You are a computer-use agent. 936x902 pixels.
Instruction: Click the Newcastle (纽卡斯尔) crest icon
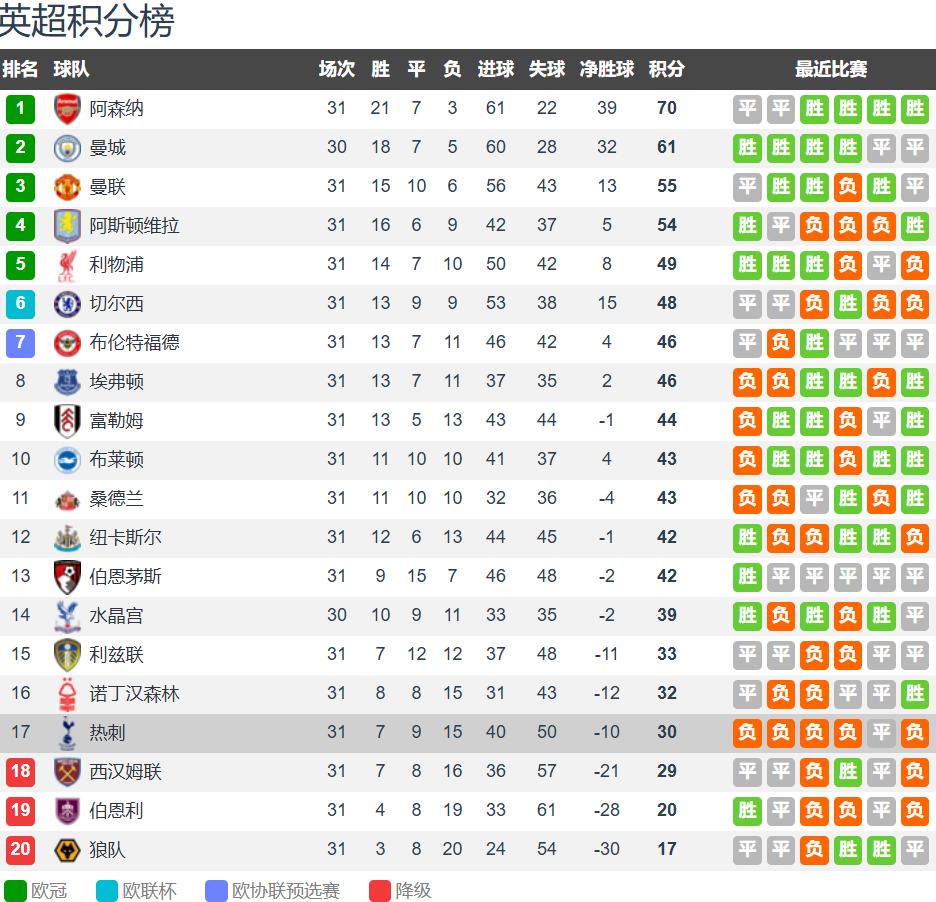[67, 538]
